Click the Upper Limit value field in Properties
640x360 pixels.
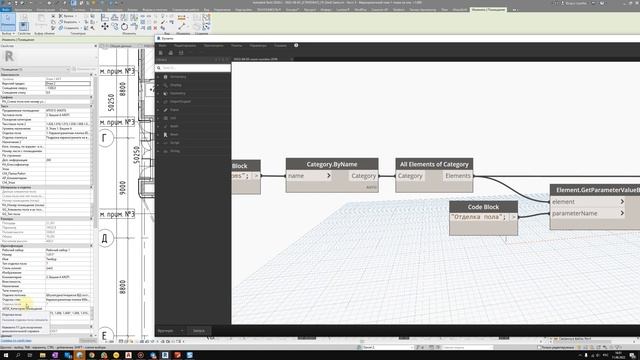(68, 83)
